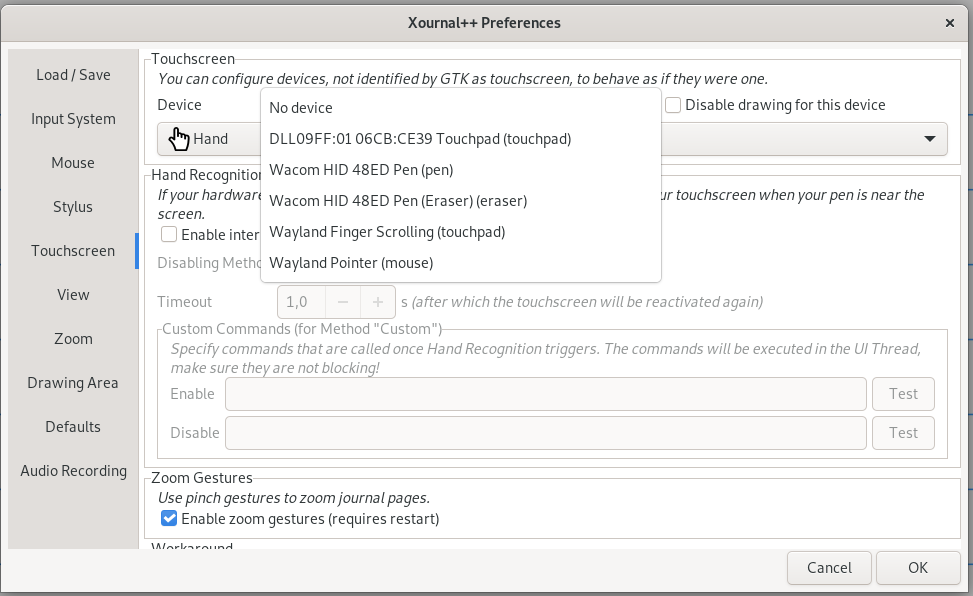Select the Wayland Pointer mouse entry
The height and width of the screenshot is (596, 973).
pyautogui.click(x=351, y=262)
